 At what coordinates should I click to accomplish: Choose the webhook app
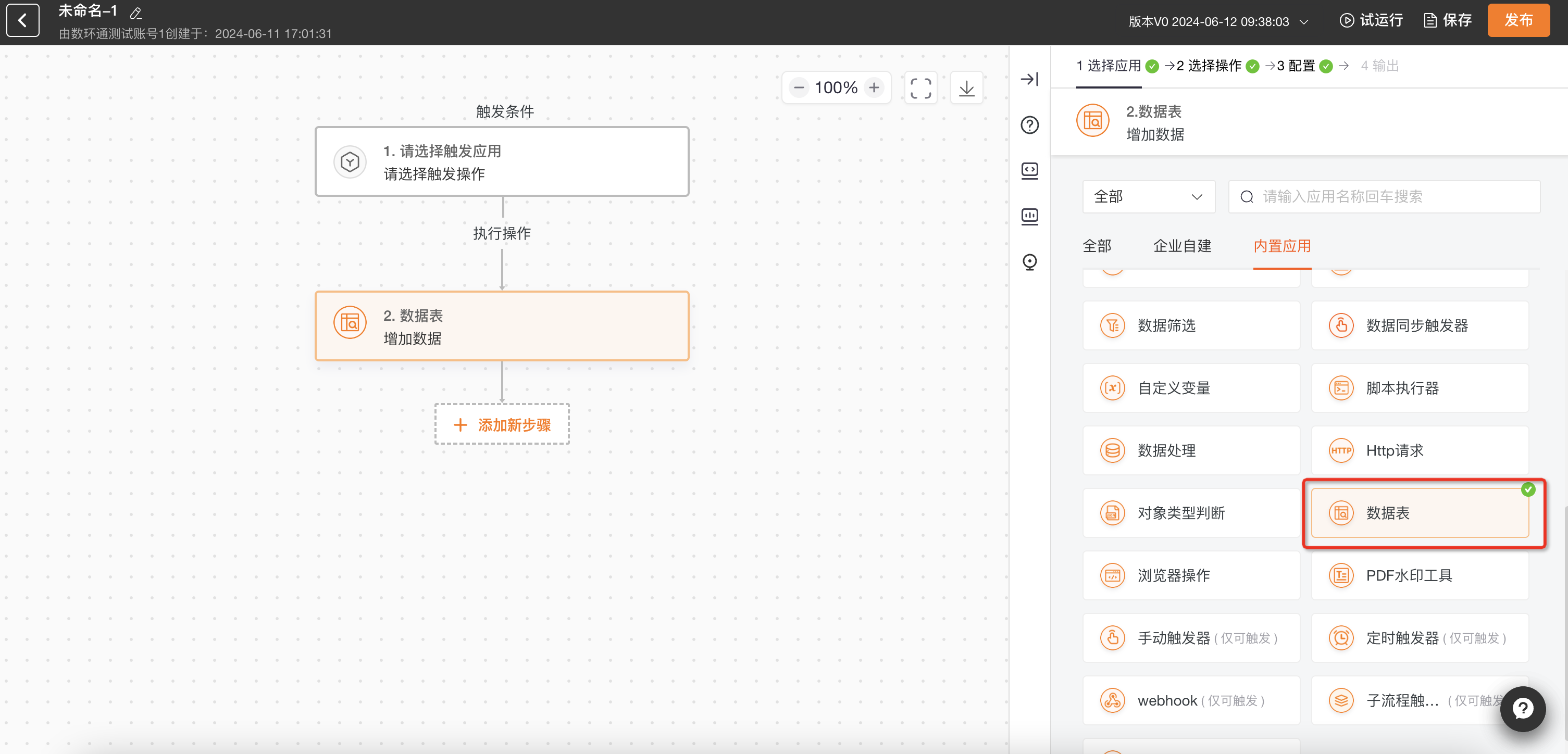[x=1191, y=700]
